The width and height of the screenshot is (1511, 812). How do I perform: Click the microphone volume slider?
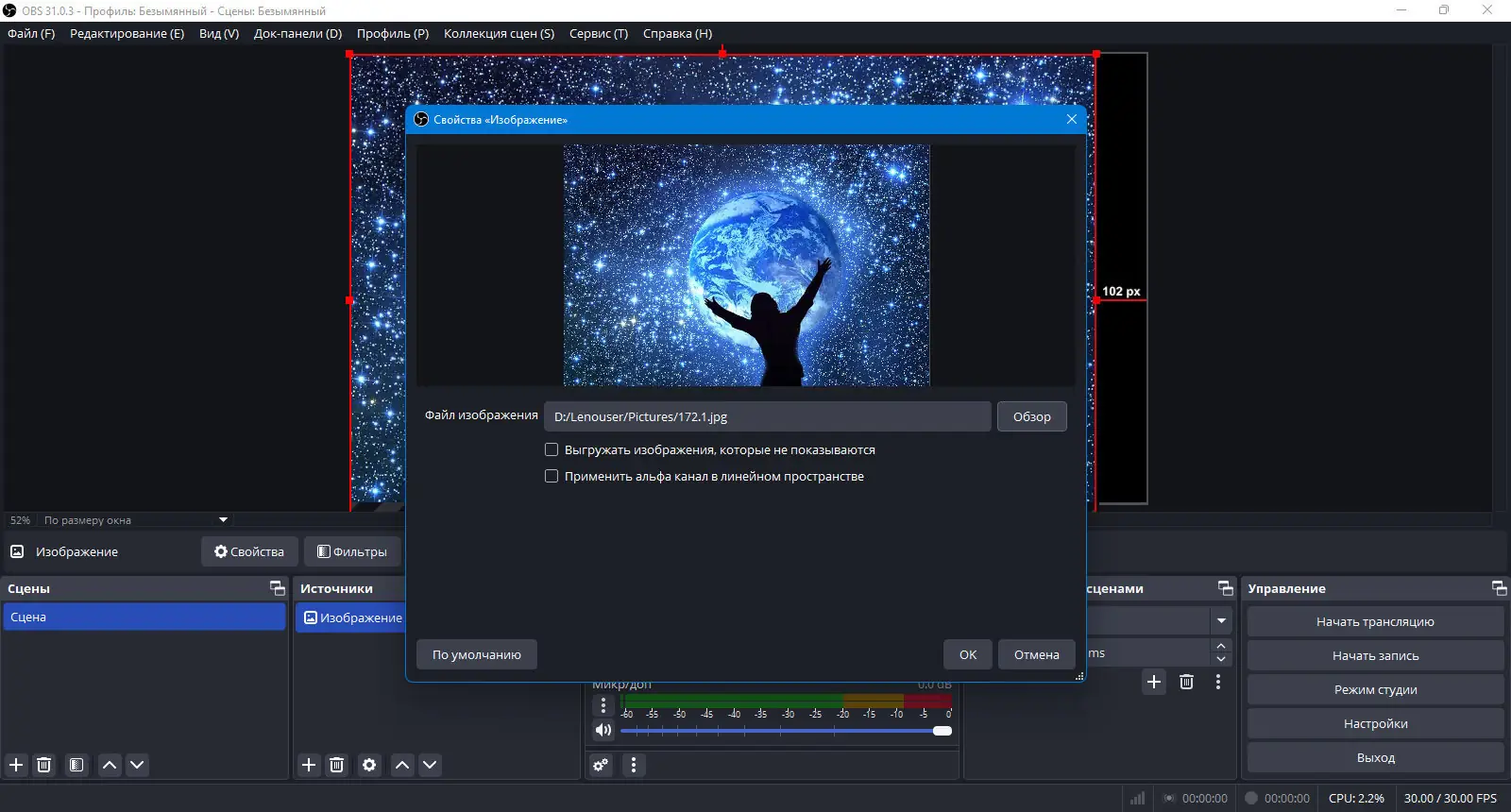(784, 731)
